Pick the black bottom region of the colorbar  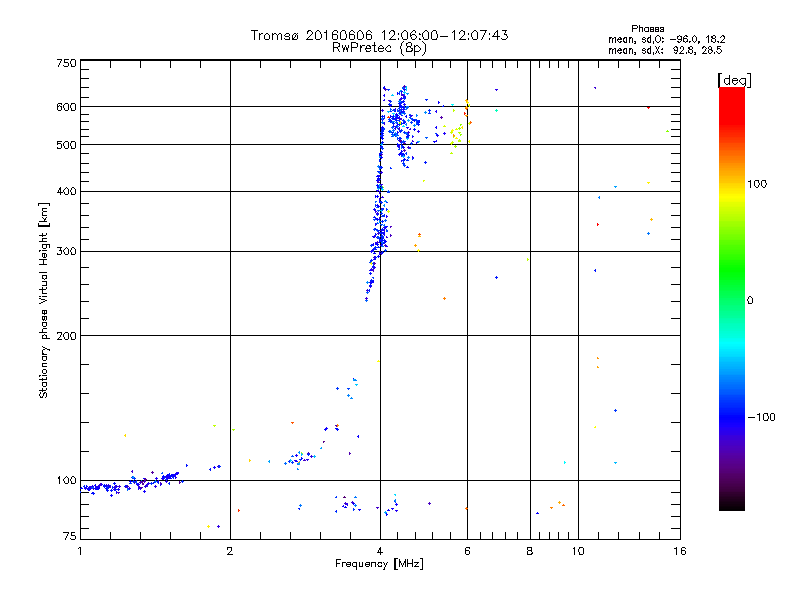pos(732,503)
